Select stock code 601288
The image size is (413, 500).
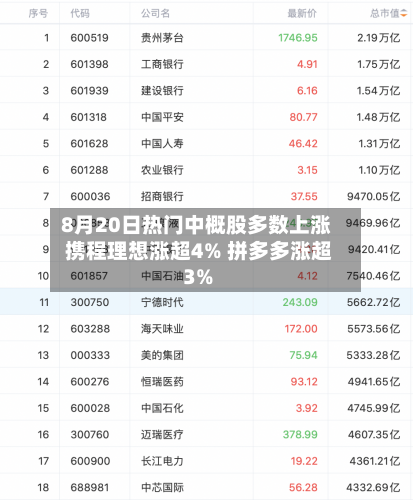89,170
